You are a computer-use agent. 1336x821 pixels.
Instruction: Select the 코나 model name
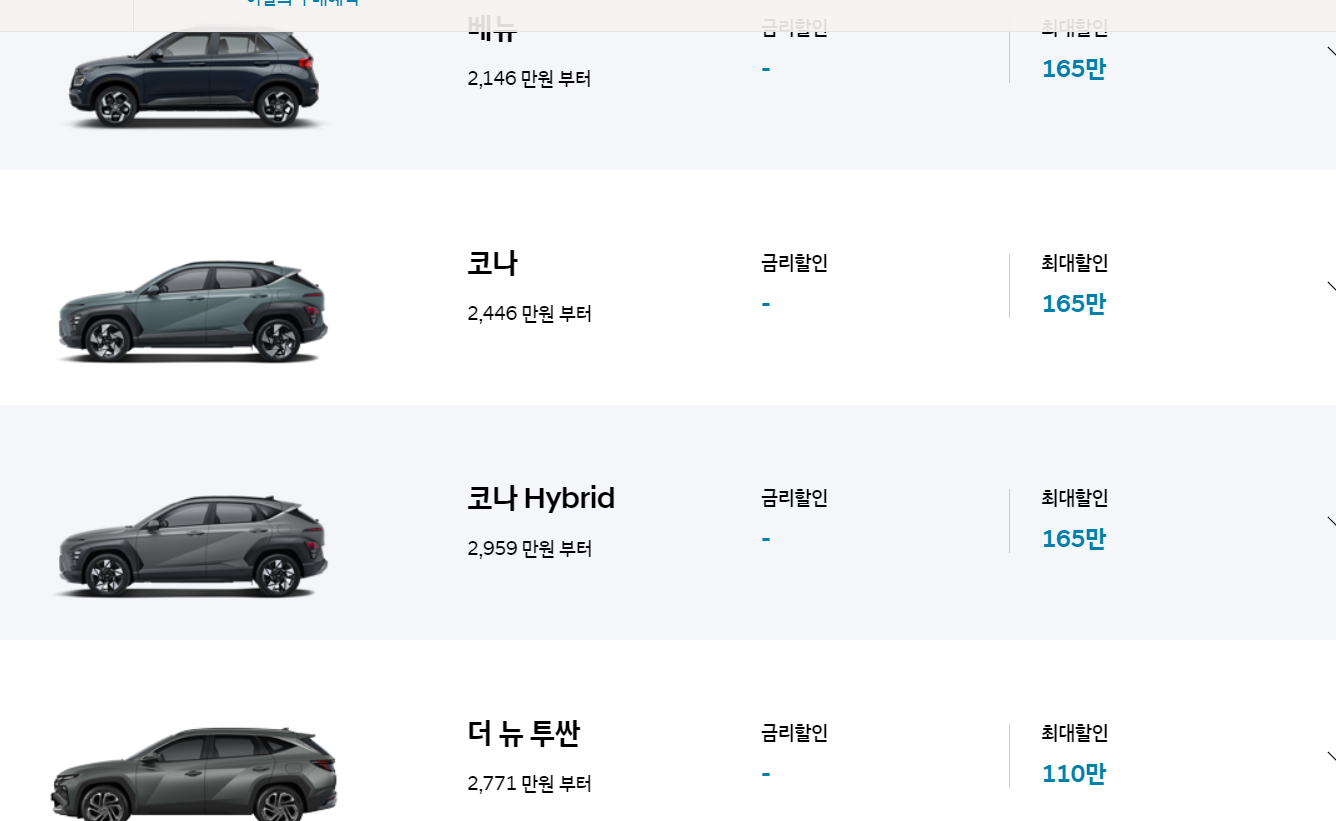click(x=492, y=263)
